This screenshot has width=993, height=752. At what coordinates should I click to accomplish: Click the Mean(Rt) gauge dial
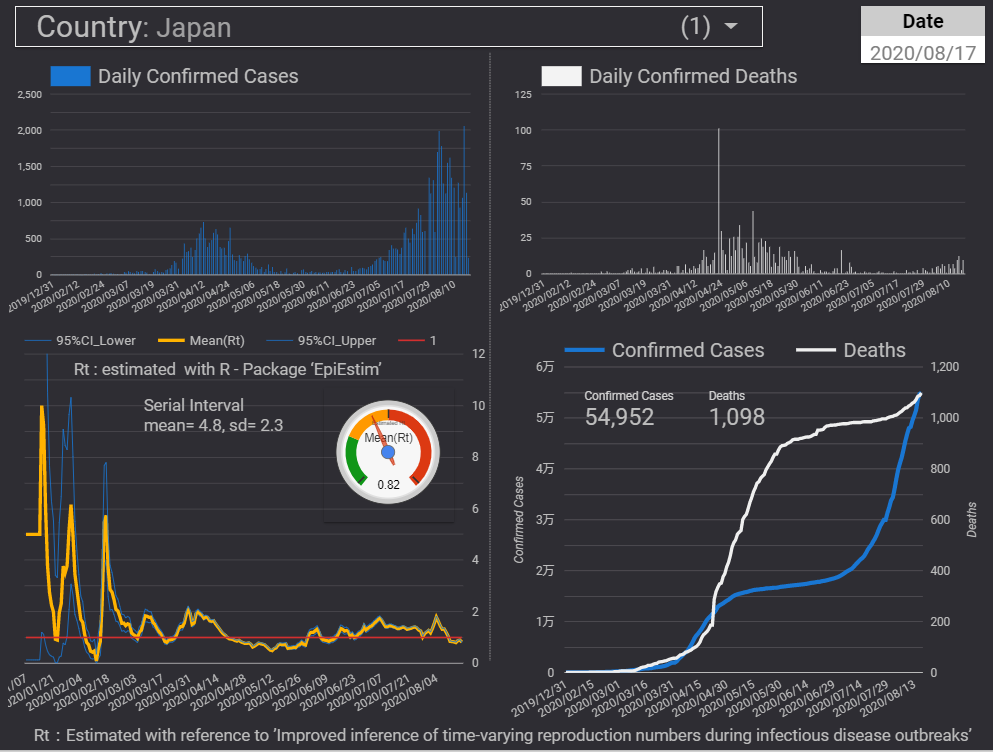[388, 452]
